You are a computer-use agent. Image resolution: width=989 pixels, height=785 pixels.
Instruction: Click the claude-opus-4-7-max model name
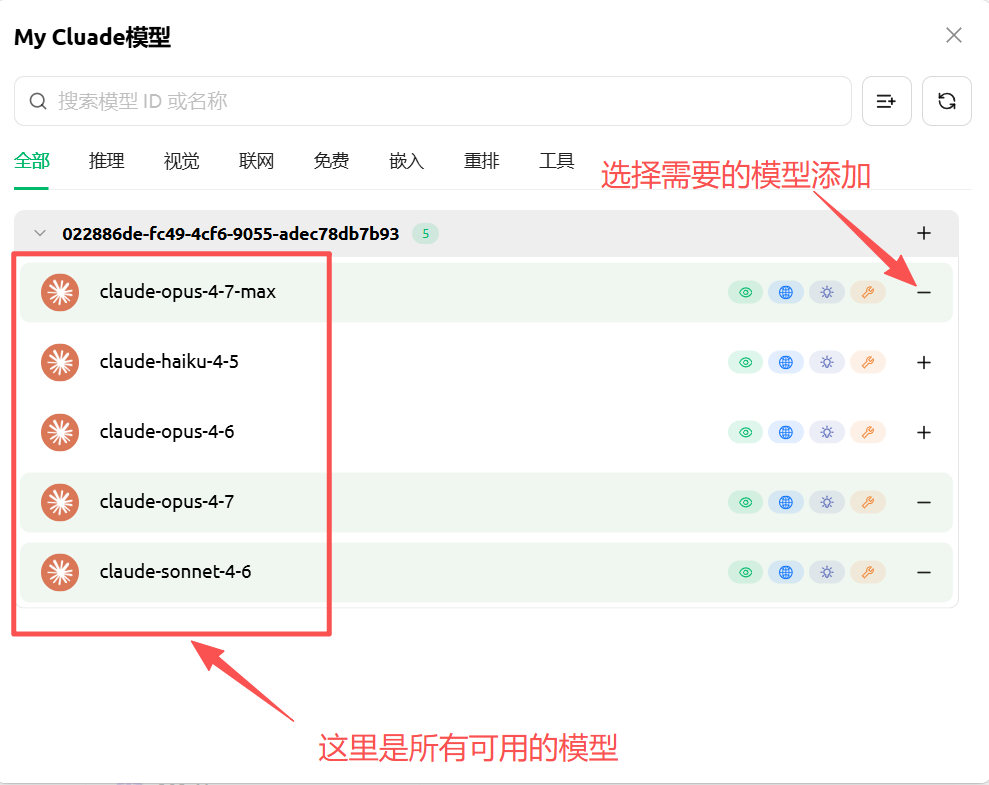pos(187,292)
